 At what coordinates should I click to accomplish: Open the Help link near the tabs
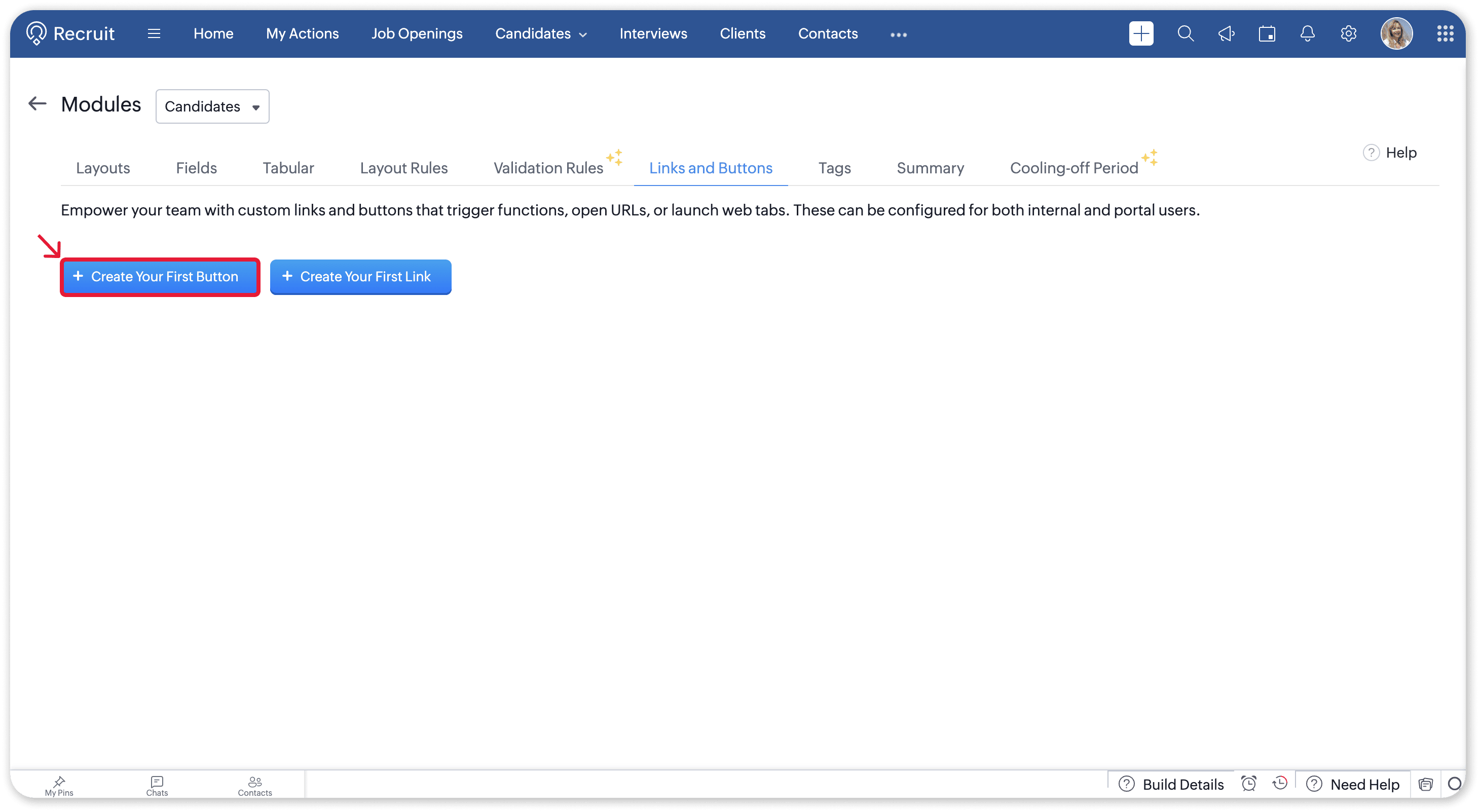[1390, 153]
